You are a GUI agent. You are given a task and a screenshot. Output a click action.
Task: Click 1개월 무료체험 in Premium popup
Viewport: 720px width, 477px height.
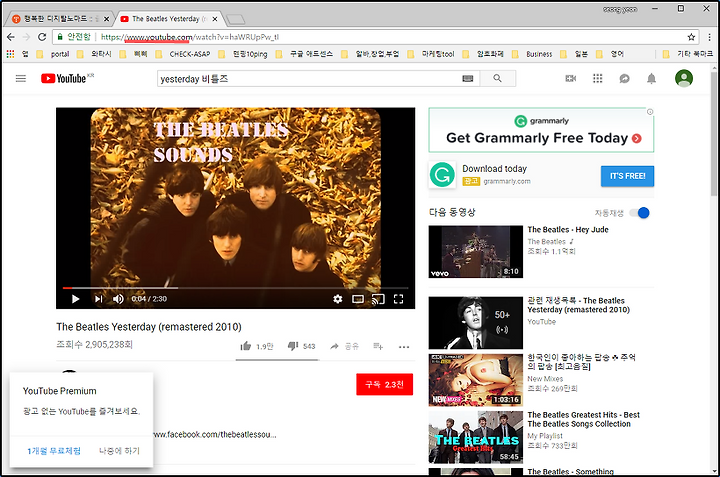[x=54, y=451]
